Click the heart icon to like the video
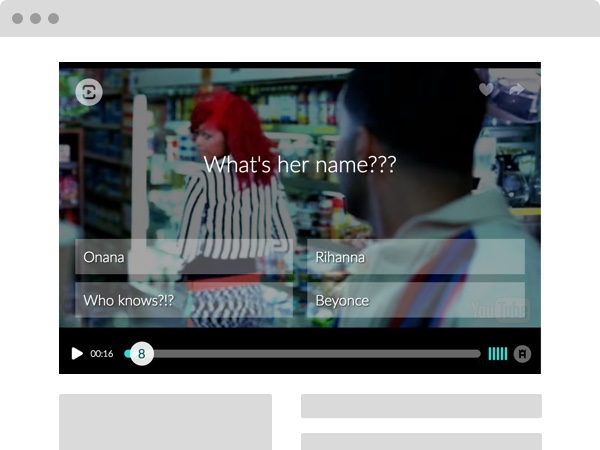The image size is (600, 450). 486,89
